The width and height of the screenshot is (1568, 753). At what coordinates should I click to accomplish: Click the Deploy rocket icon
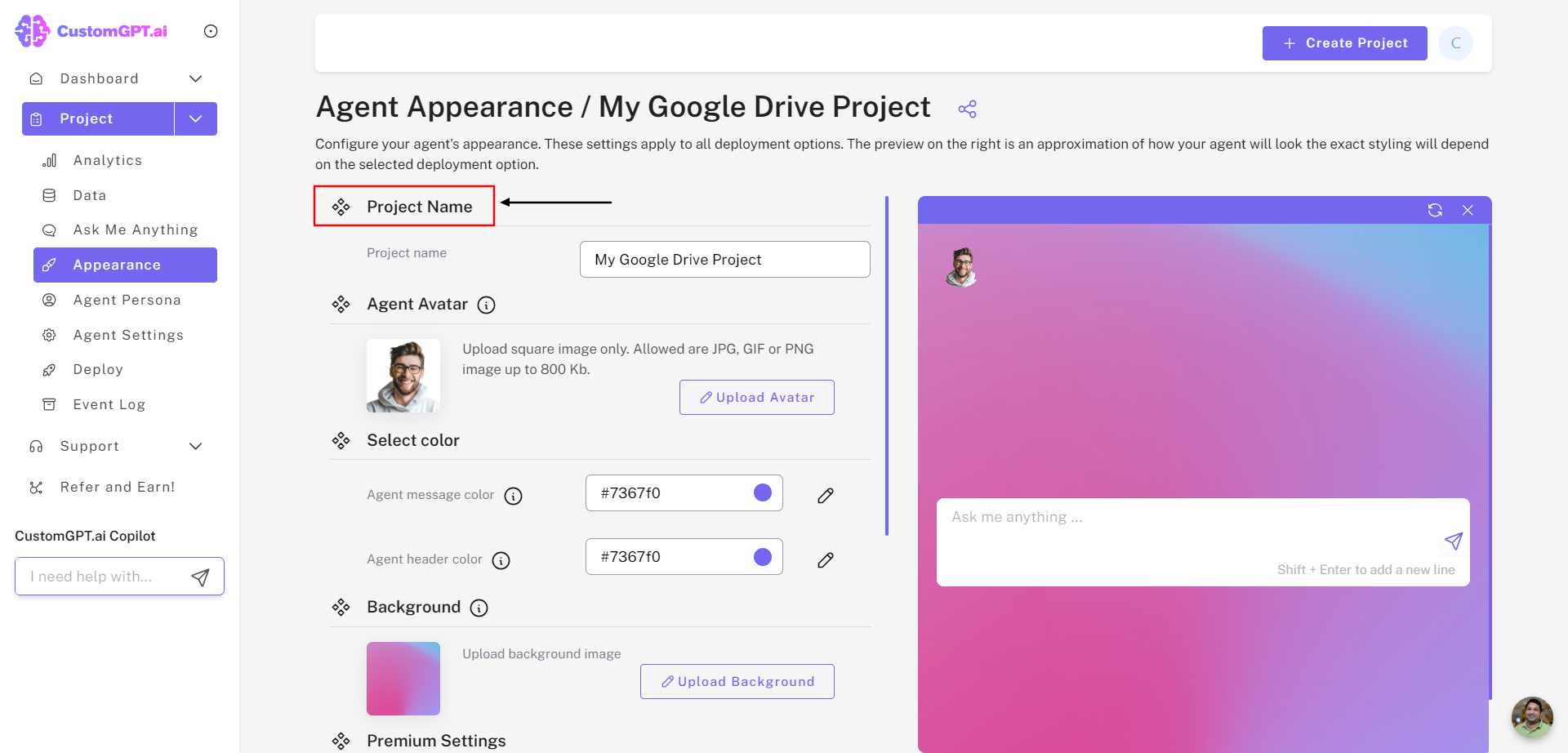[49, 370]
